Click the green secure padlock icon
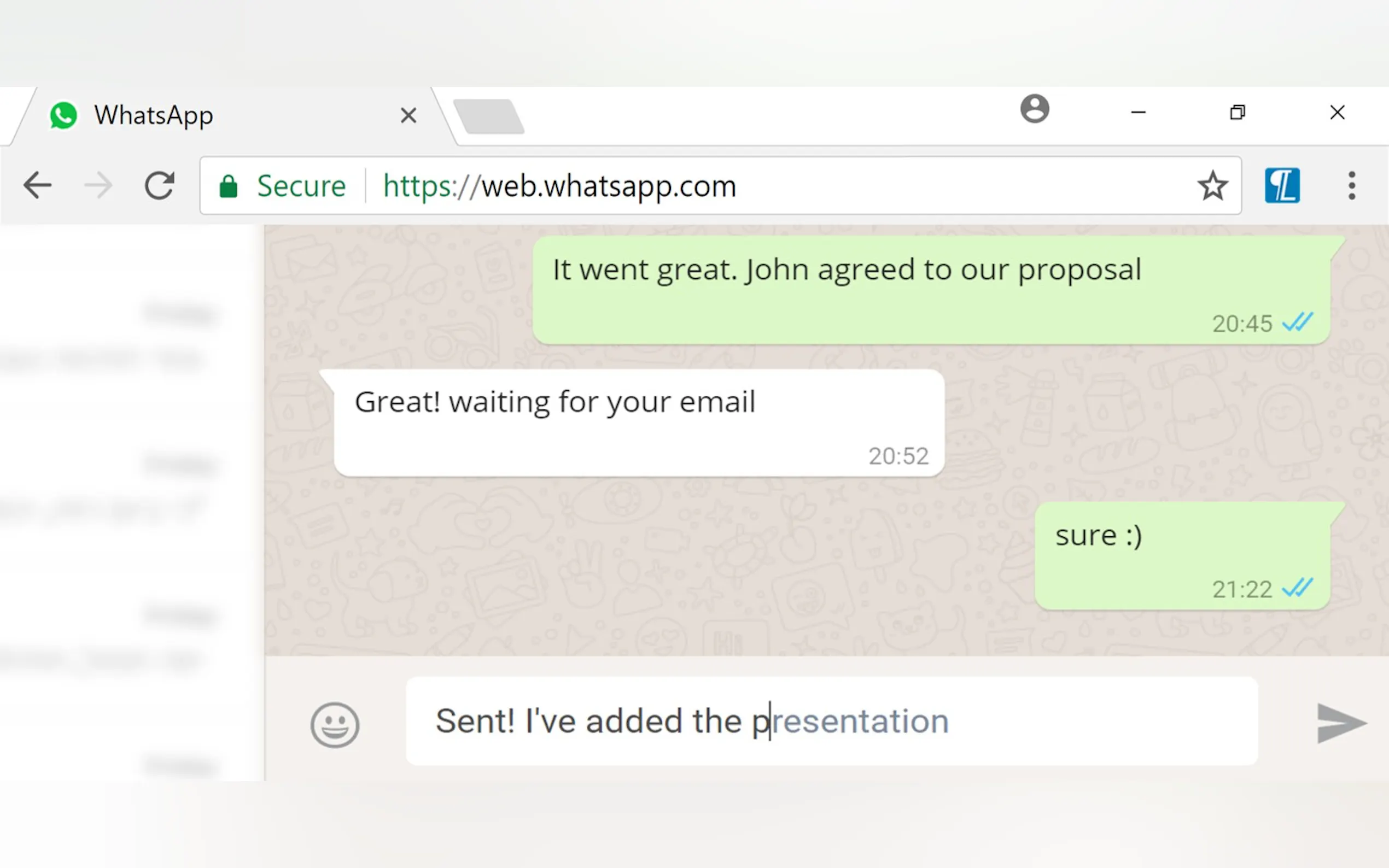Screen dimensions: 1389x868 coord(229,186)
